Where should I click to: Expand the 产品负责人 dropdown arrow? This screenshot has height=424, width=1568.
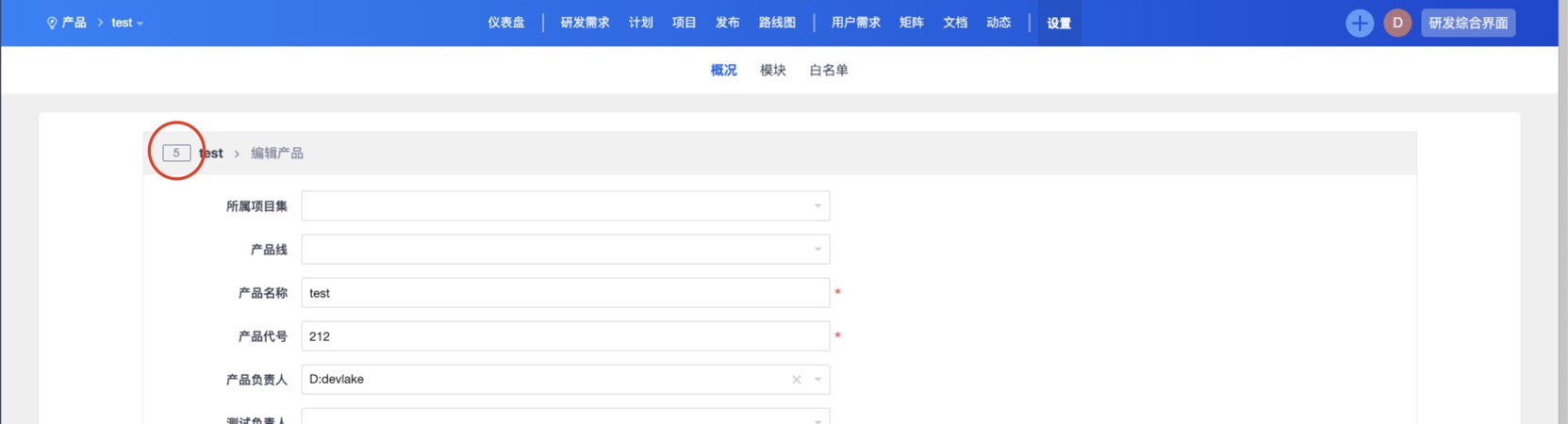tap(817, 380)
